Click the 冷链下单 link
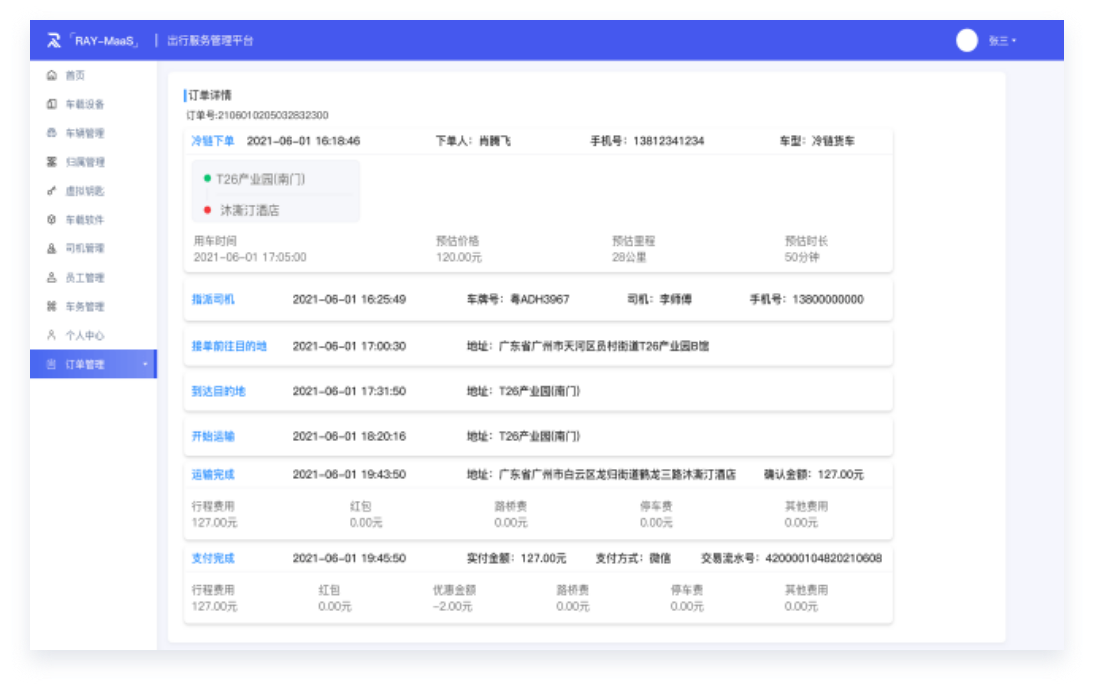This screenshot has width=1094, height=690. 213,141
